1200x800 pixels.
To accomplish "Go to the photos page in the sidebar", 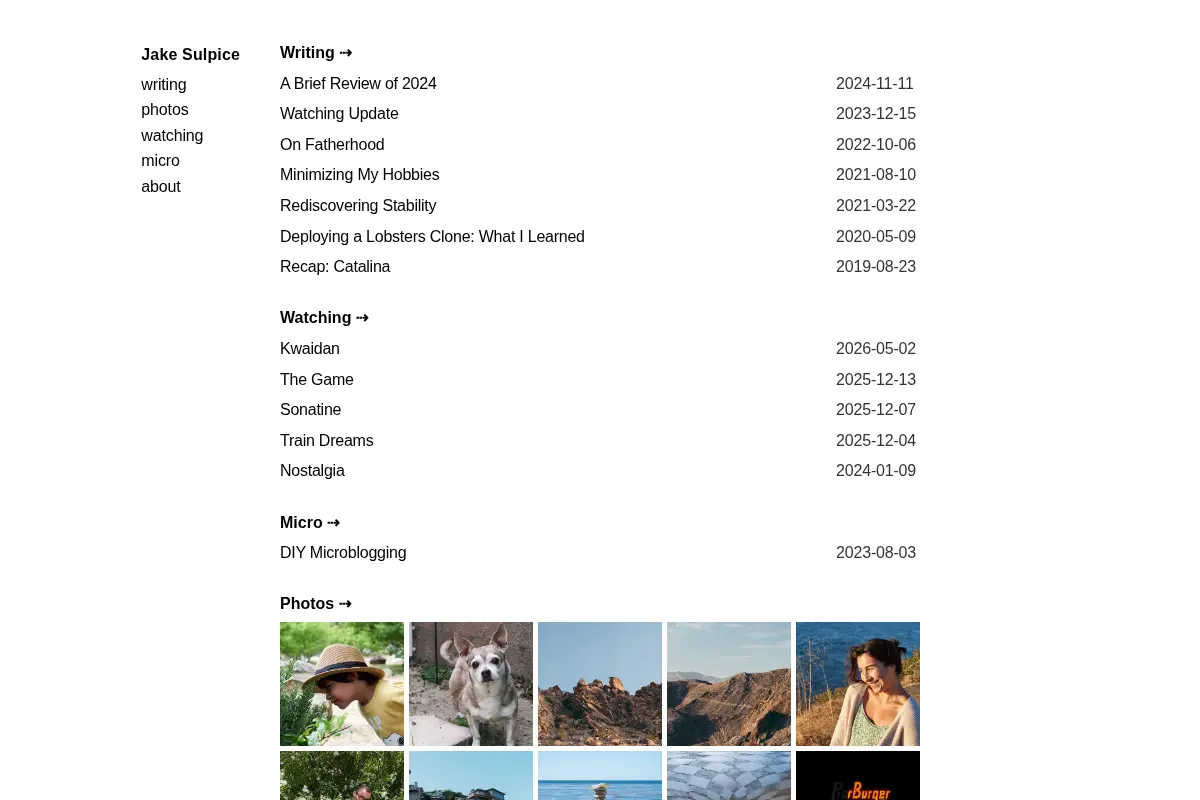I will coord(165,110).
